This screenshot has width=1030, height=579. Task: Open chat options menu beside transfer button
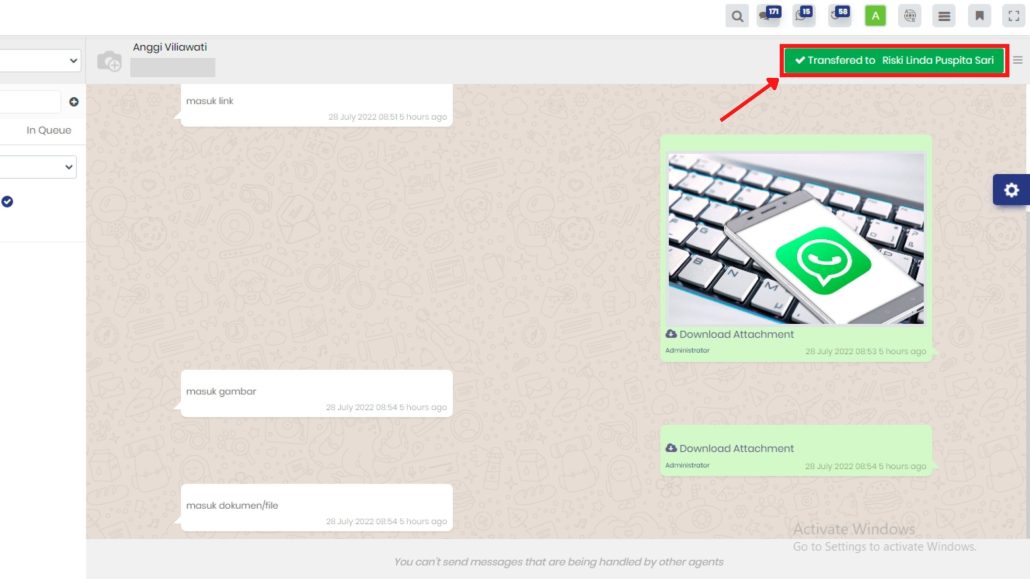(1018, 60)
